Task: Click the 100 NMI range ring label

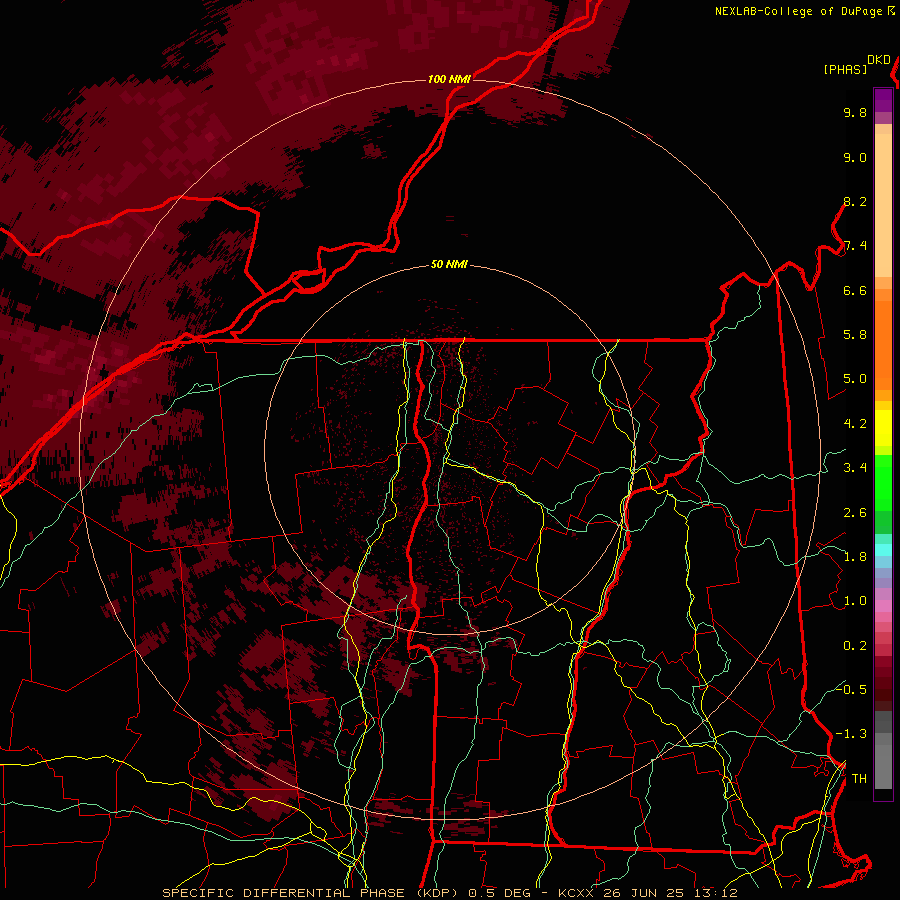Action: pos(449,79)
